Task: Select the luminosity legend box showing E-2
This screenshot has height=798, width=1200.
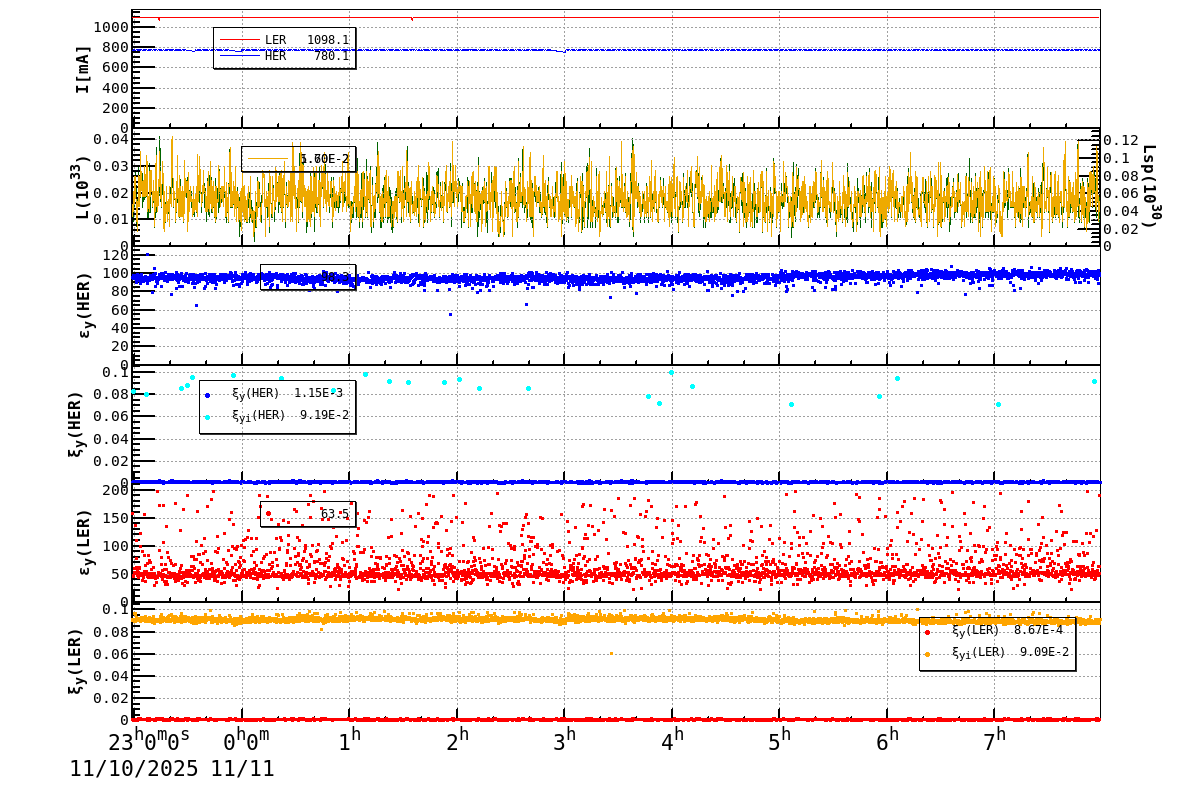Action: 298,159
